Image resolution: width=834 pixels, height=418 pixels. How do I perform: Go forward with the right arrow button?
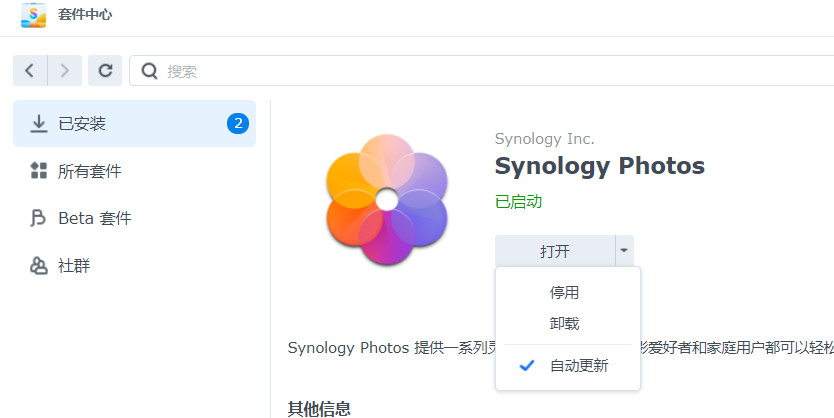tap(65, 70)
